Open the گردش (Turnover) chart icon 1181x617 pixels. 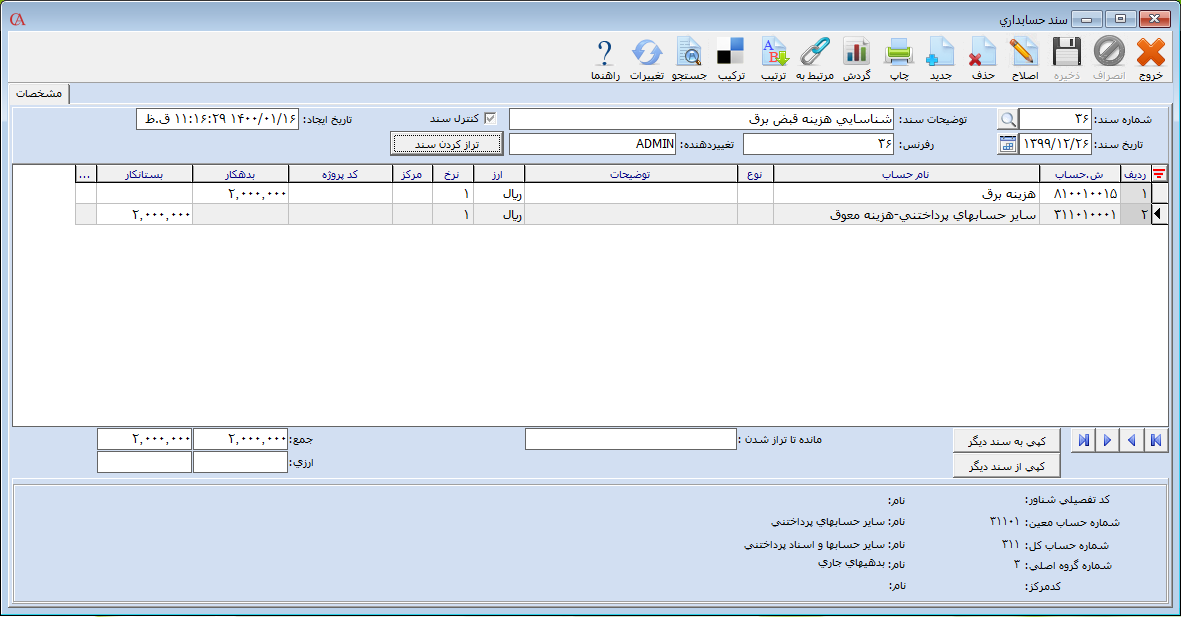(x=856, y=52)
